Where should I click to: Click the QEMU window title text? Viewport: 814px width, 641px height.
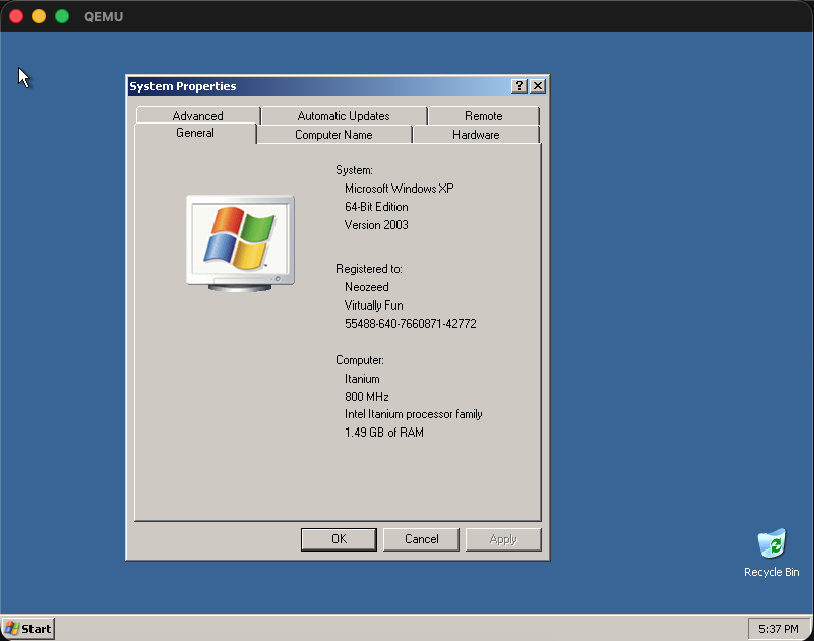[x=104, y=17]
